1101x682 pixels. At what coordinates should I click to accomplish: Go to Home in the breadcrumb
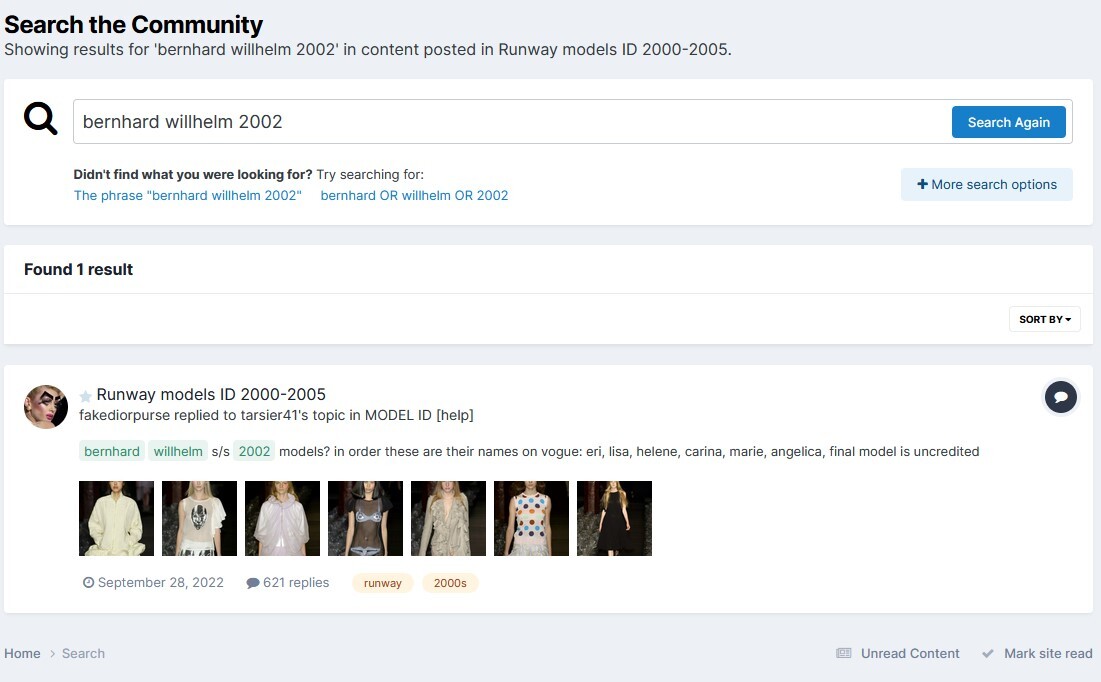pos(22,653)
